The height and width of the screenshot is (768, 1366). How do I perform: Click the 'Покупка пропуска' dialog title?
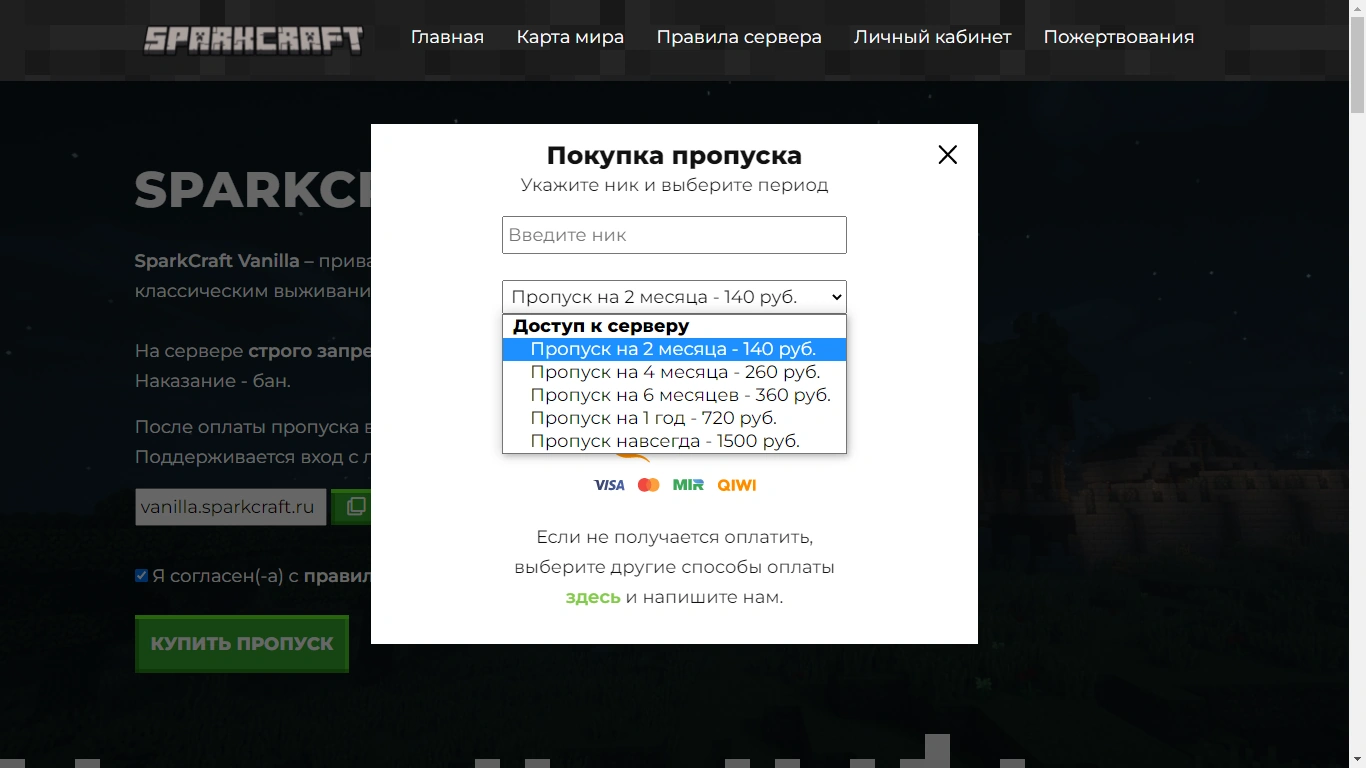tap(674, 155)
